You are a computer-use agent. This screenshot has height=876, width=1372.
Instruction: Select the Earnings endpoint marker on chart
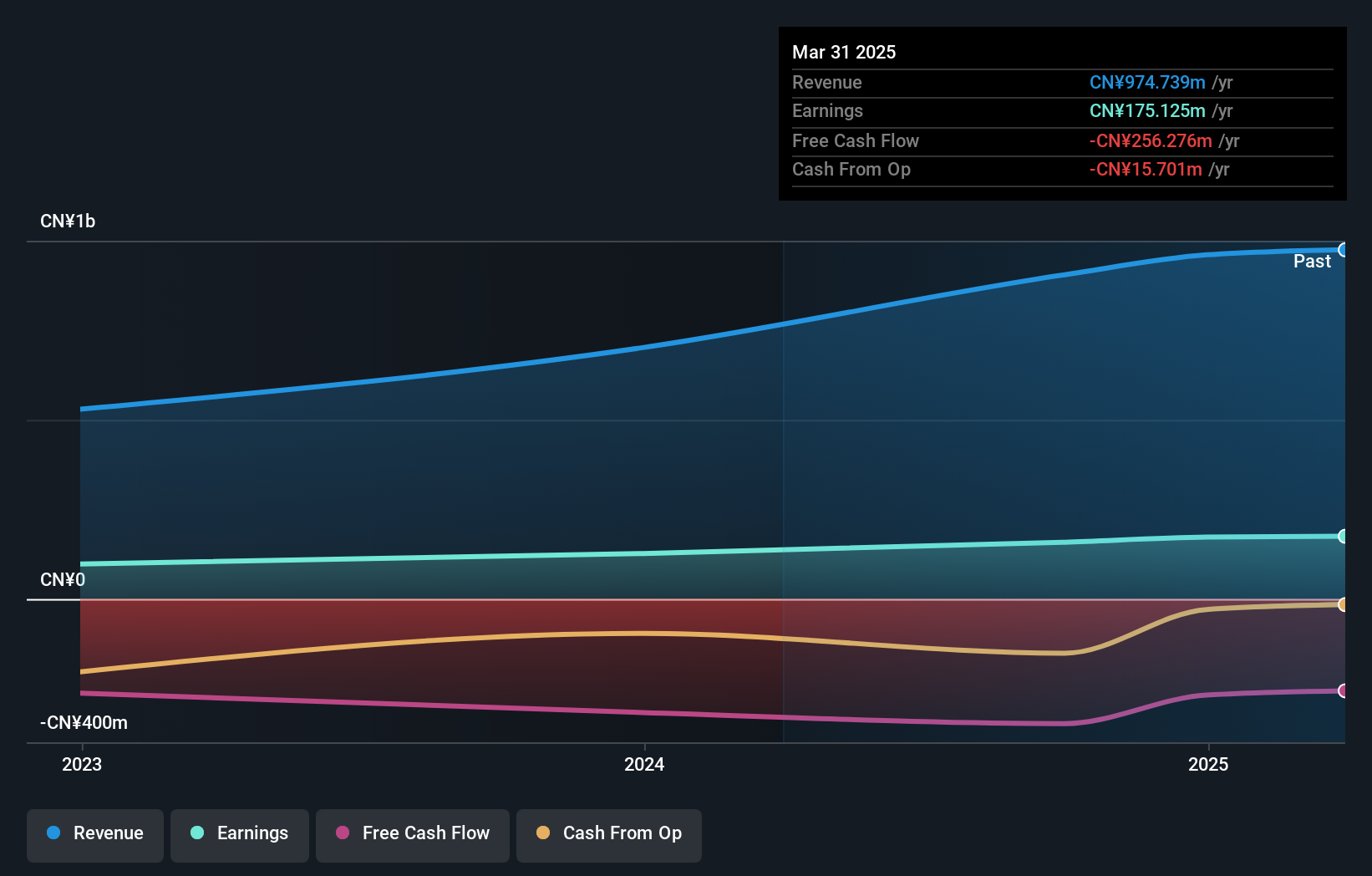pyautogui.click(x=1344, y=537)
